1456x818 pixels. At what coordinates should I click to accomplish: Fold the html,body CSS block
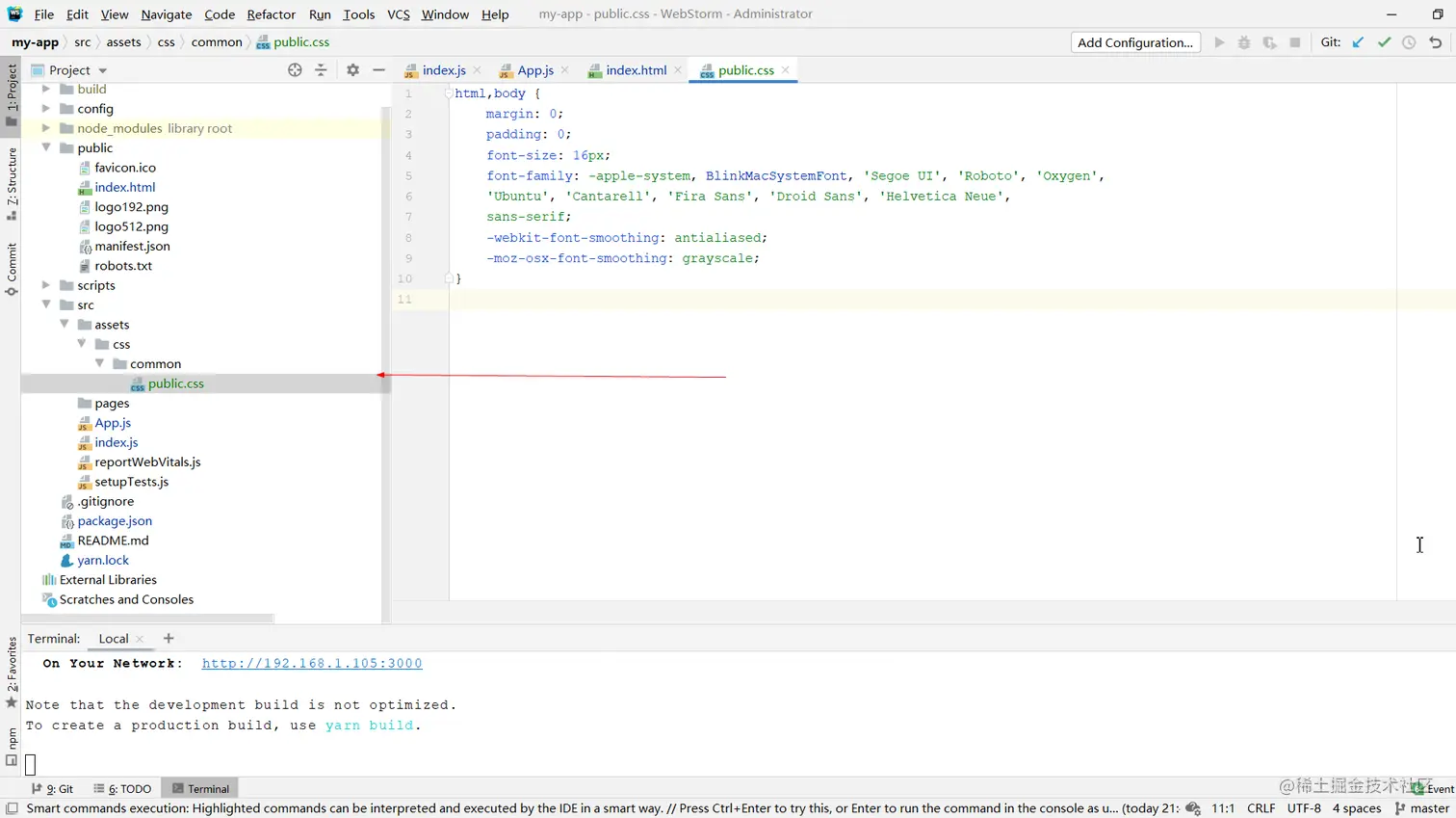[449, 93]
